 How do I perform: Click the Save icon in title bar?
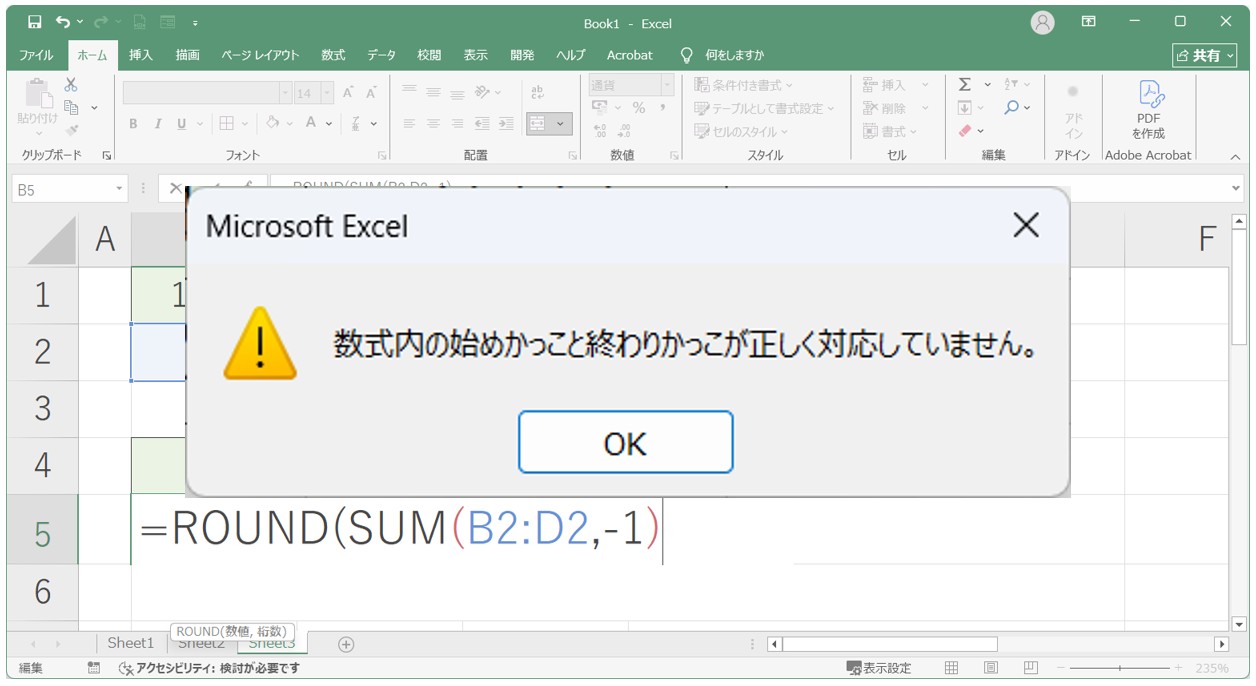35,22
